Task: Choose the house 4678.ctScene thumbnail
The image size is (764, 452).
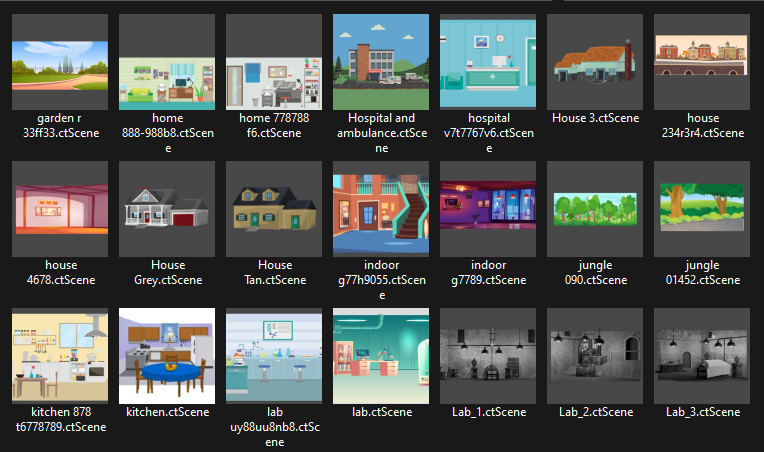Action: (x=61, y=209)
